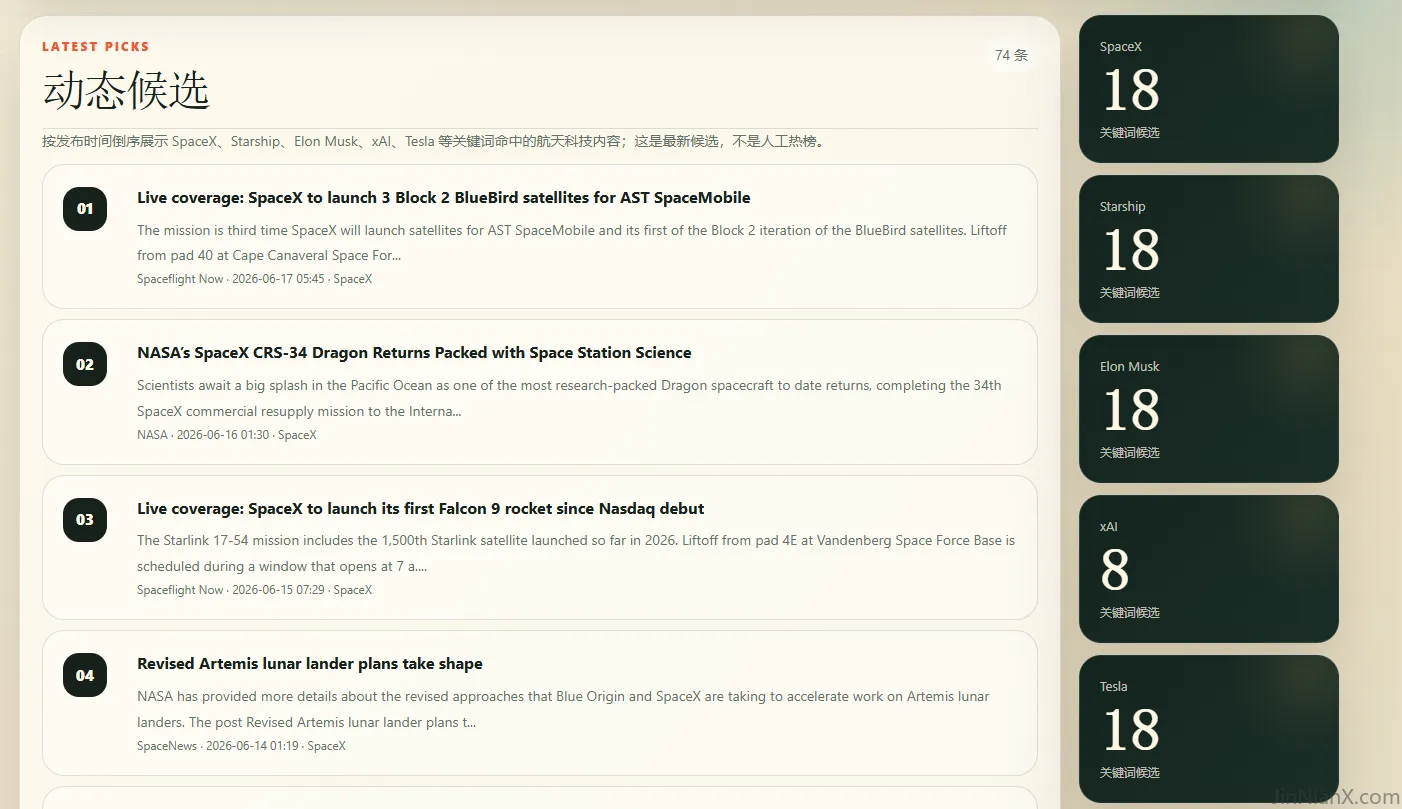Click the 01 rank badge
This screenshot has height=809, width=1402.
tap(85, 208)
